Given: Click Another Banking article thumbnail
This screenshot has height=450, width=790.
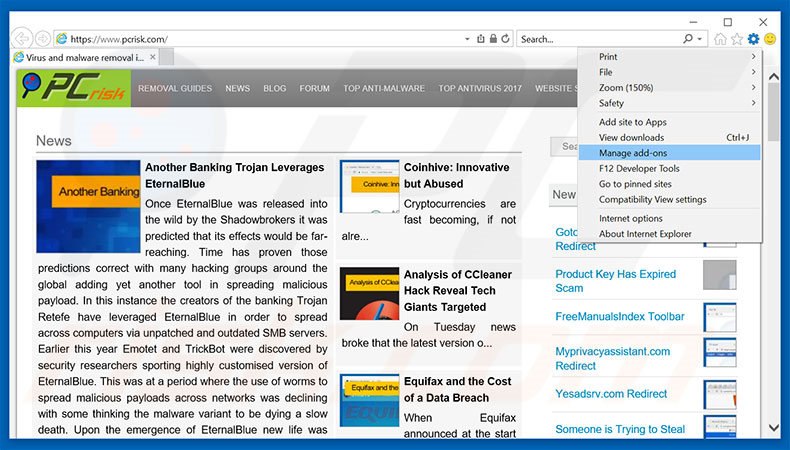Looking at the screenshot, I should pyautogui.click(x=88, y=207).
